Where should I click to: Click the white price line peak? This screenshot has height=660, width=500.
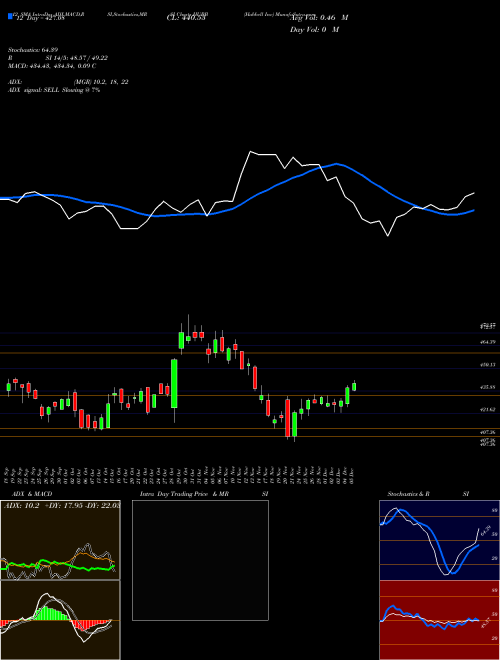pos(251,152)
